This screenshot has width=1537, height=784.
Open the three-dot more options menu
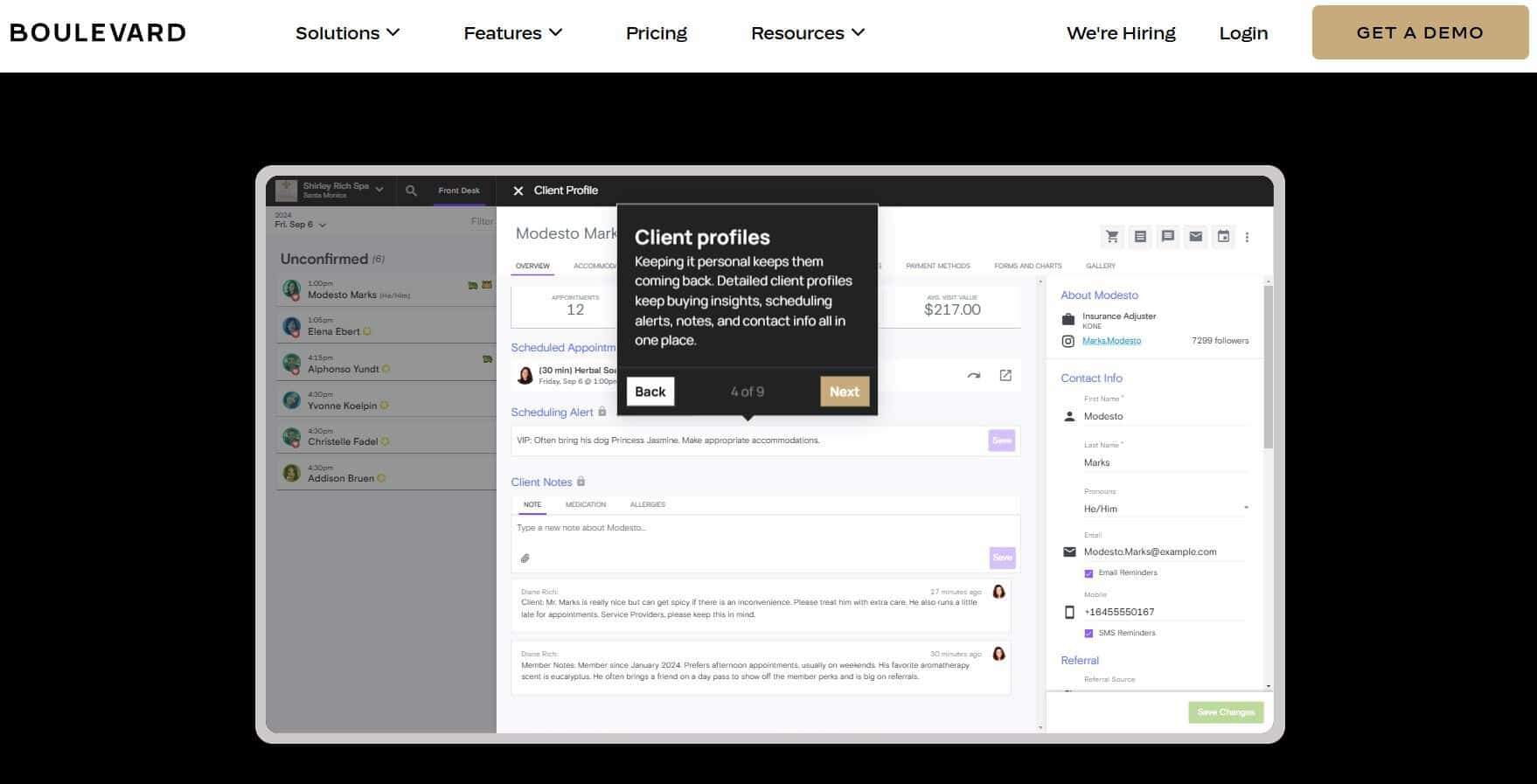(1247, 237)
